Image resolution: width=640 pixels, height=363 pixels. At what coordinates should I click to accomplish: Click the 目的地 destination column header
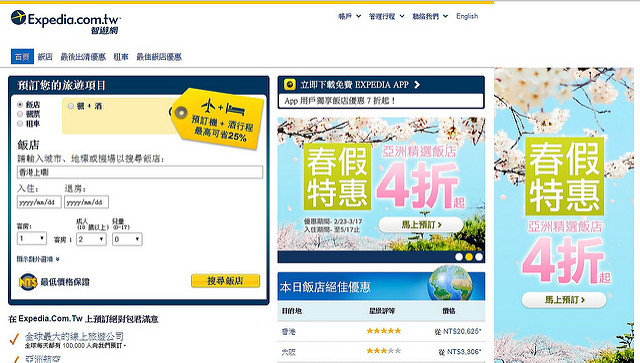(x=291, y=311)
